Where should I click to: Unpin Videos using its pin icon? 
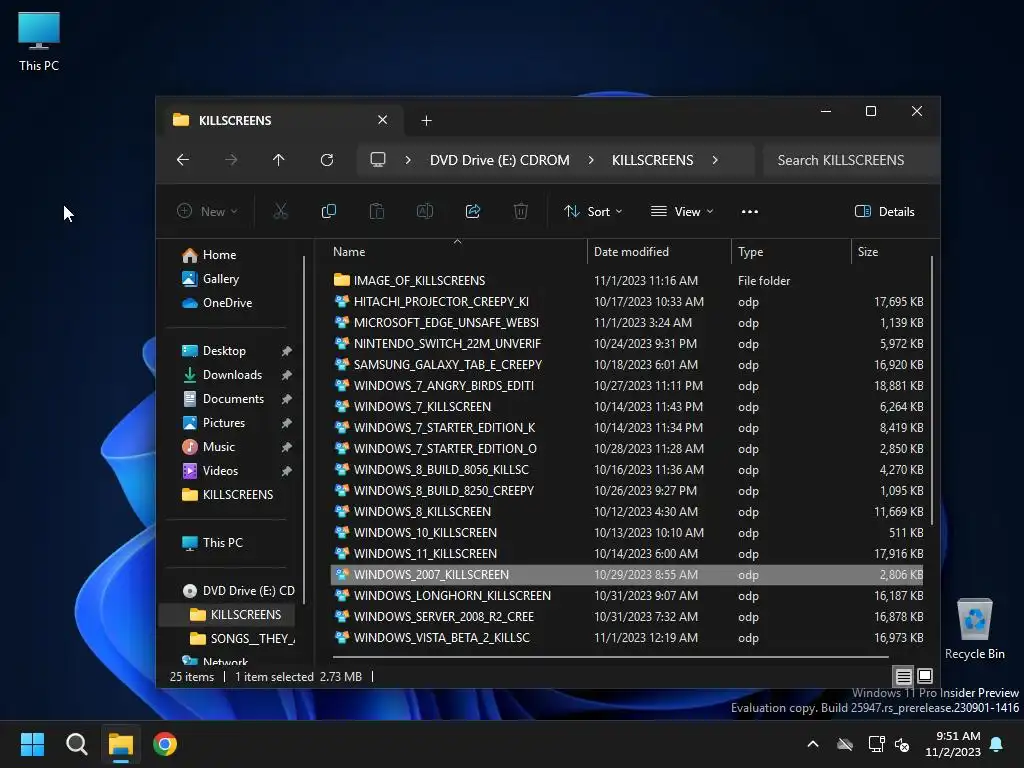286,471
